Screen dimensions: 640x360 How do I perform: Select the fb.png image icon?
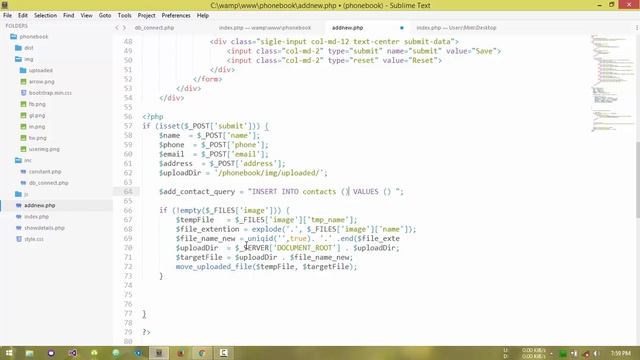pyautogui.click(x=24, y=104)
